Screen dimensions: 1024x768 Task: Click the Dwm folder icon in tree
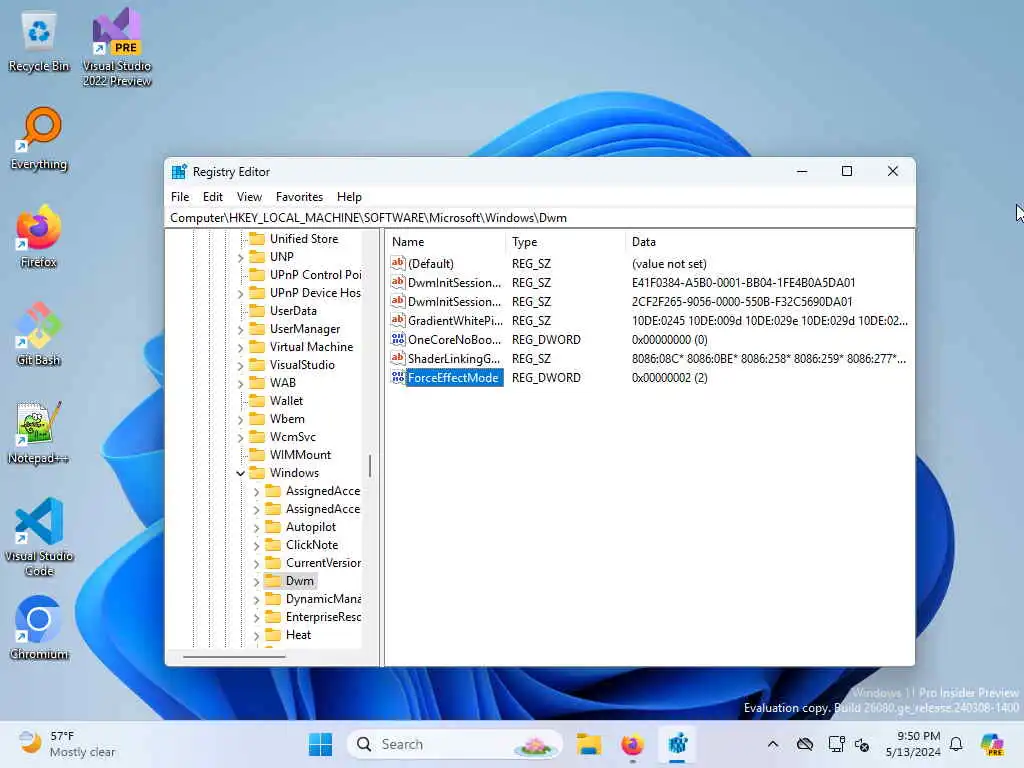pos(273,581)
